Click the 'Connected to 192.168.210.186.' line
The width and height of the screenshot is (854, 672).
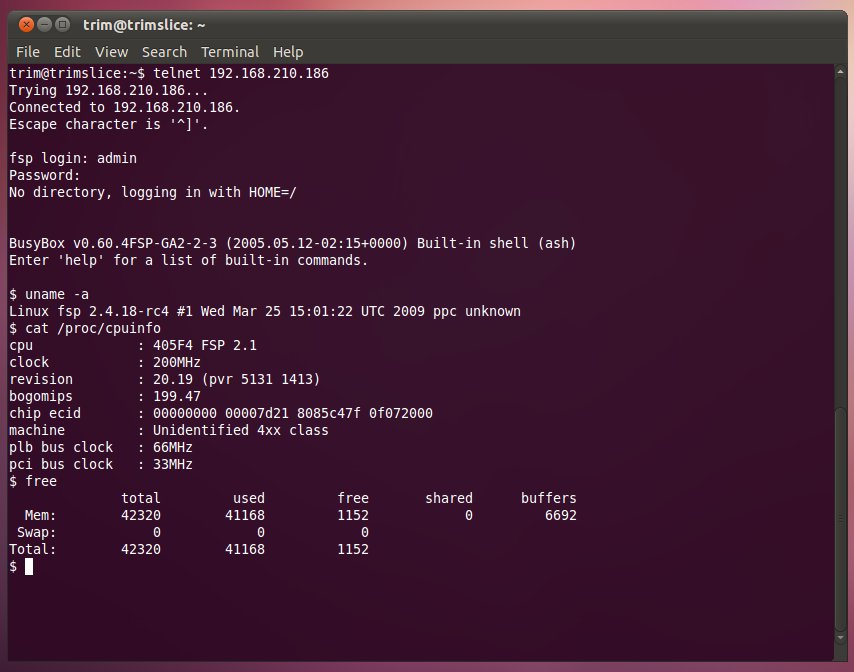124,107
